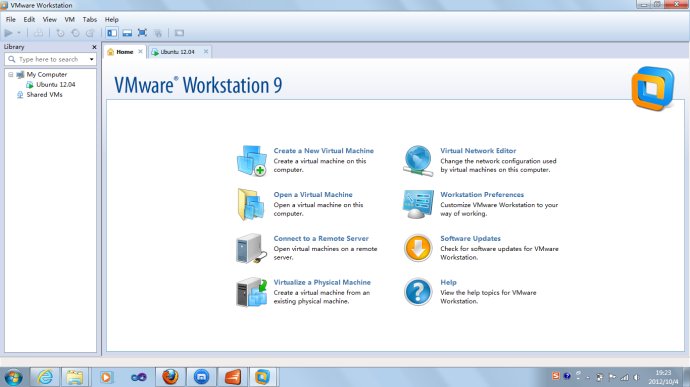The width and height of the screenshot is (690, 387).
Task: Select My Computer in the Library
Action: [x=46, y=74]
